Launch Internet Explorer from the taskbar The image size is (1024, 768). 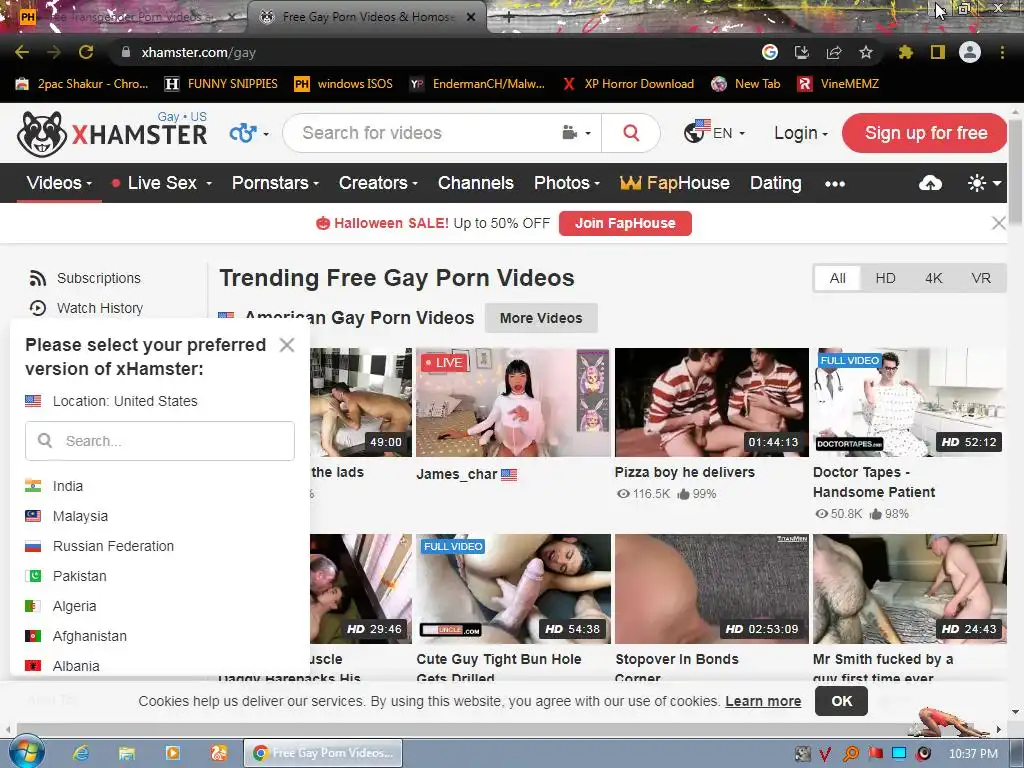[81, 753]
